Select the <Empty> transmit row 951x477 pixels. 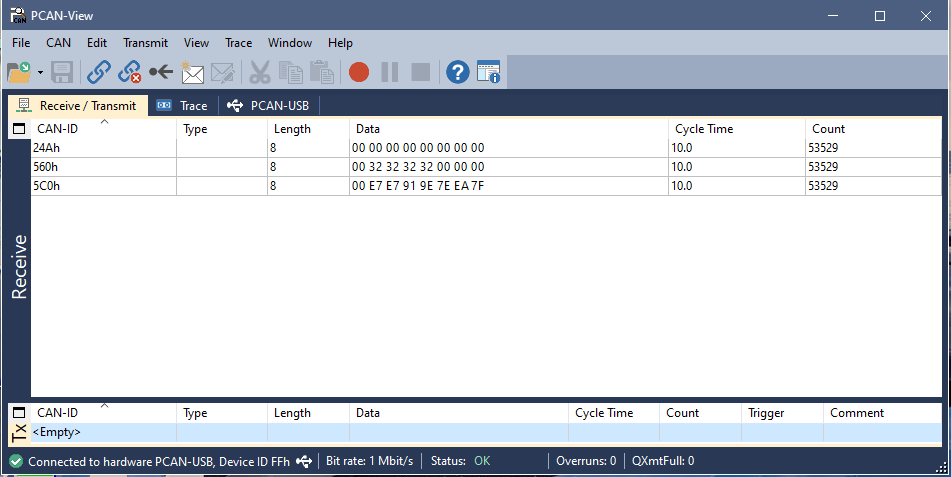(x=486, y=432)
